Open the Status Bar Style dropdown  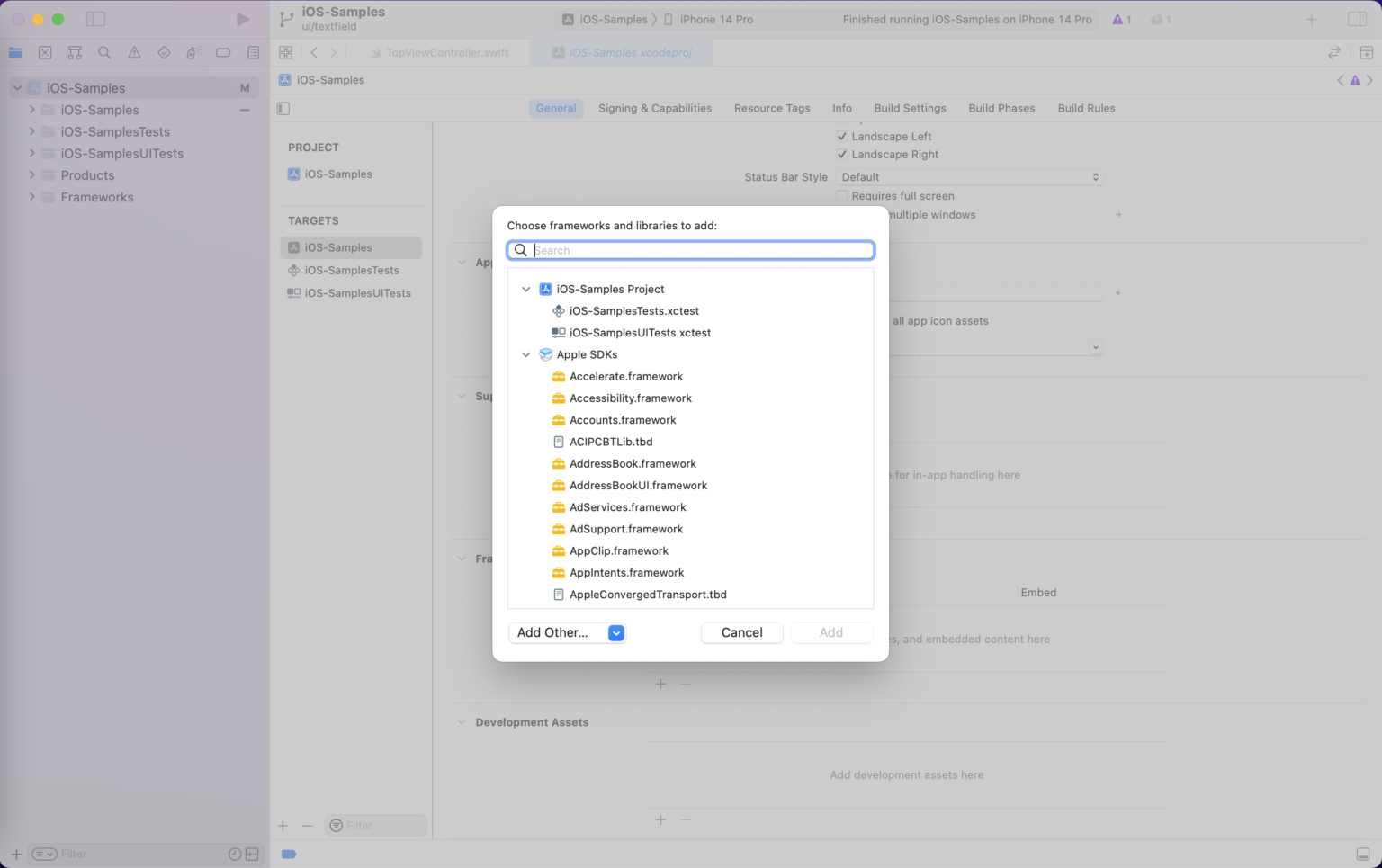(x=969, y=176)
